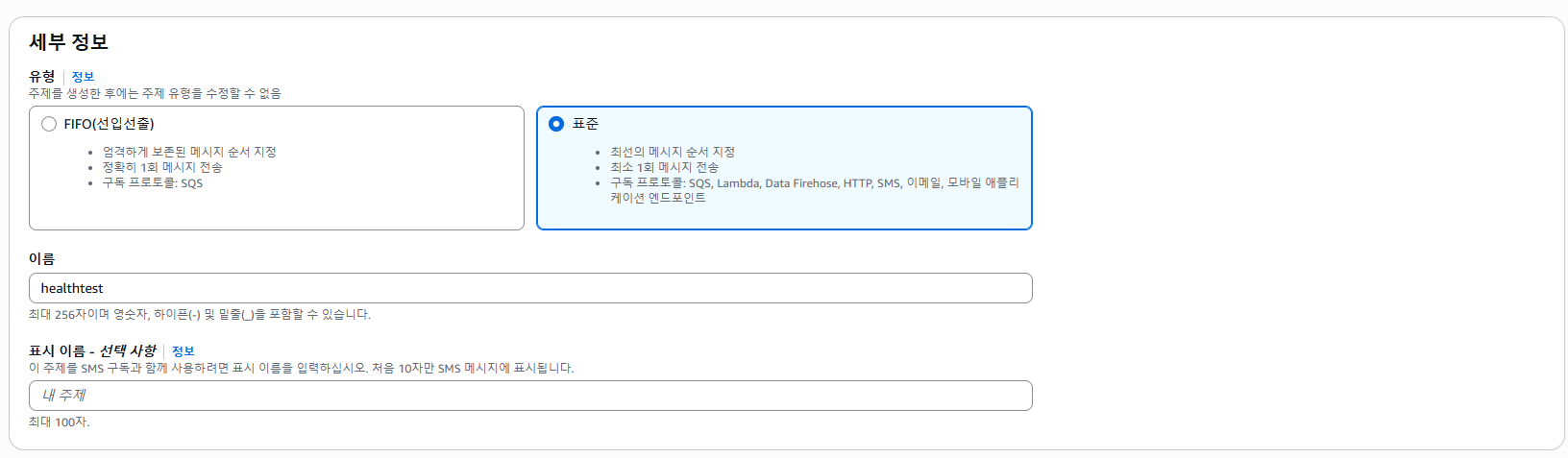Click the 최소 1회 메시지 전송 bullet
This screenshot has height=458, width=1568.
[664, 168]
